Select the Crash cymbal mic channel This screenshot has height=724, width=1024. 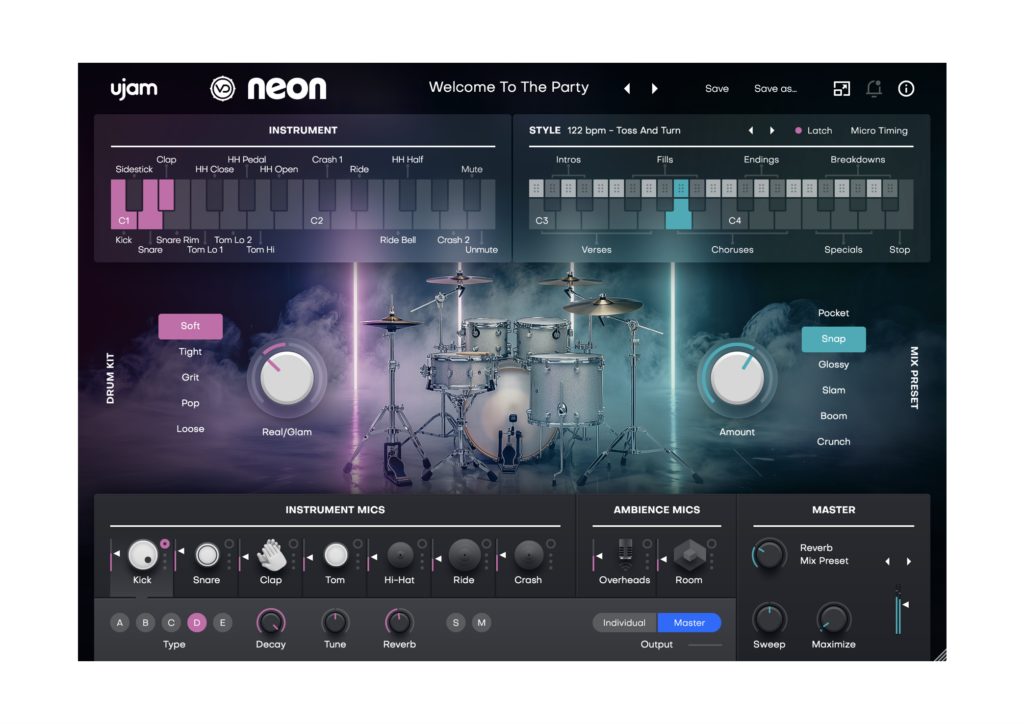528,555
